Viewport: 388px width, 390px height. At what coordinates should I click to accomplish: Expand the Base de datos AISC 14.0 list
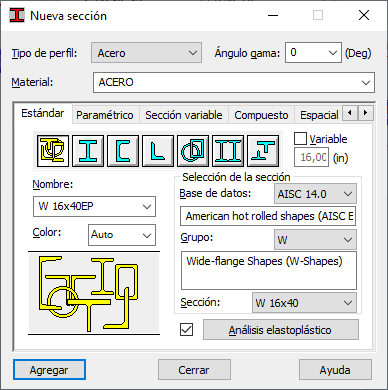[x=315, y=194]
